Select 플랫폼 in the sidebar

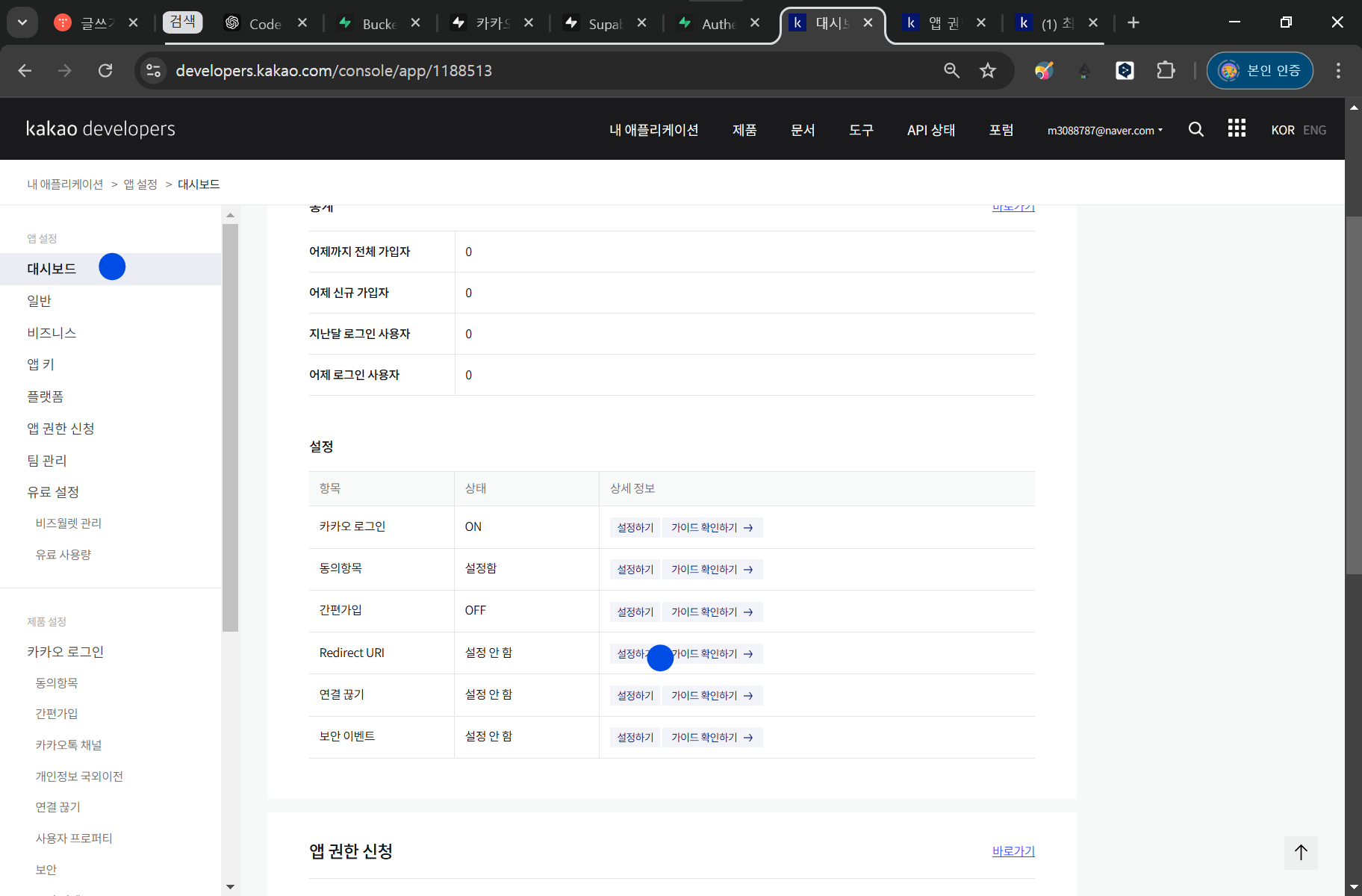coord(46,396)
